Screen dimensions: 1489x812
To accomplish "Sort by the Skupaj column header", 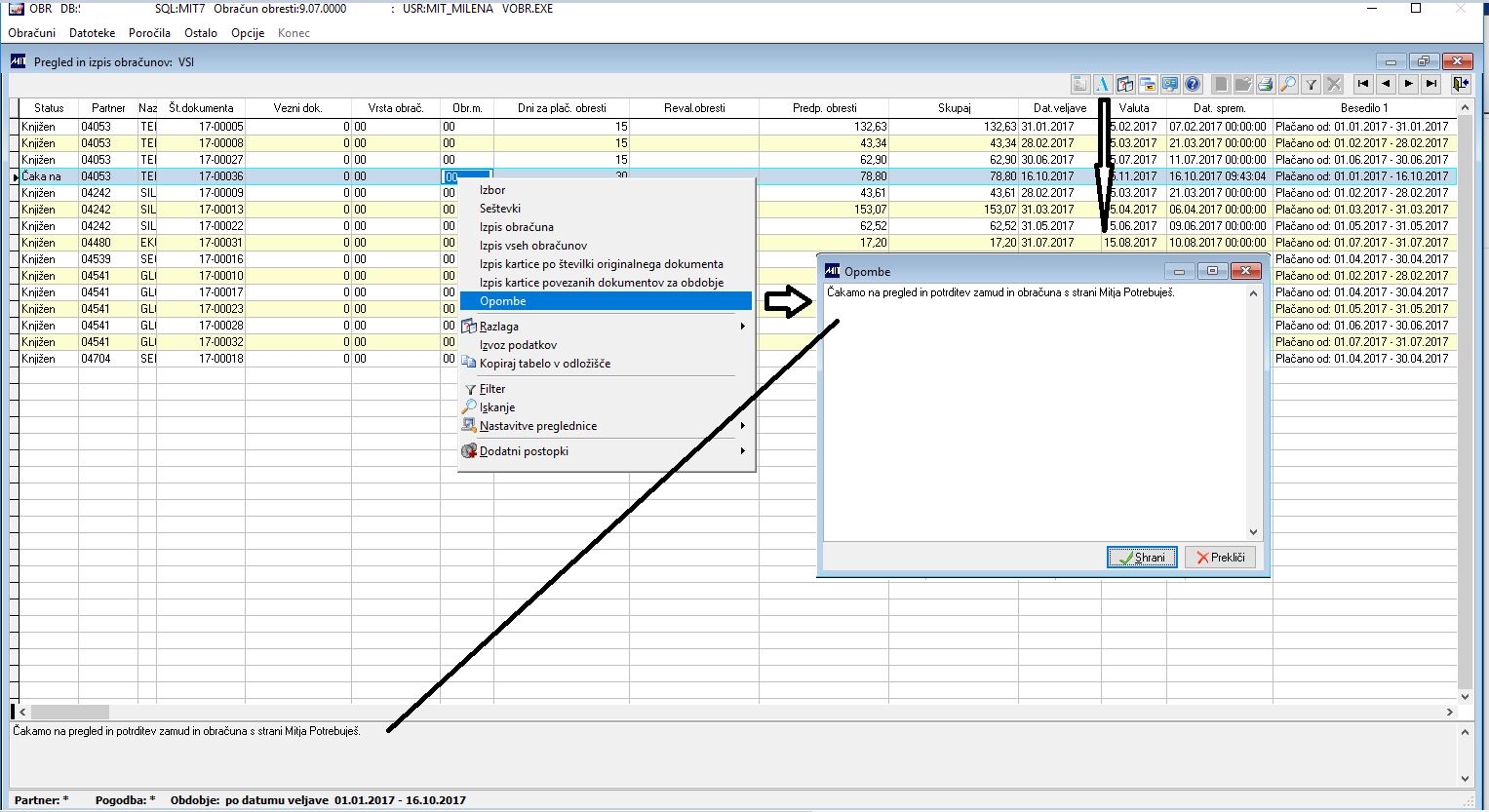I will tap(954, 108).
